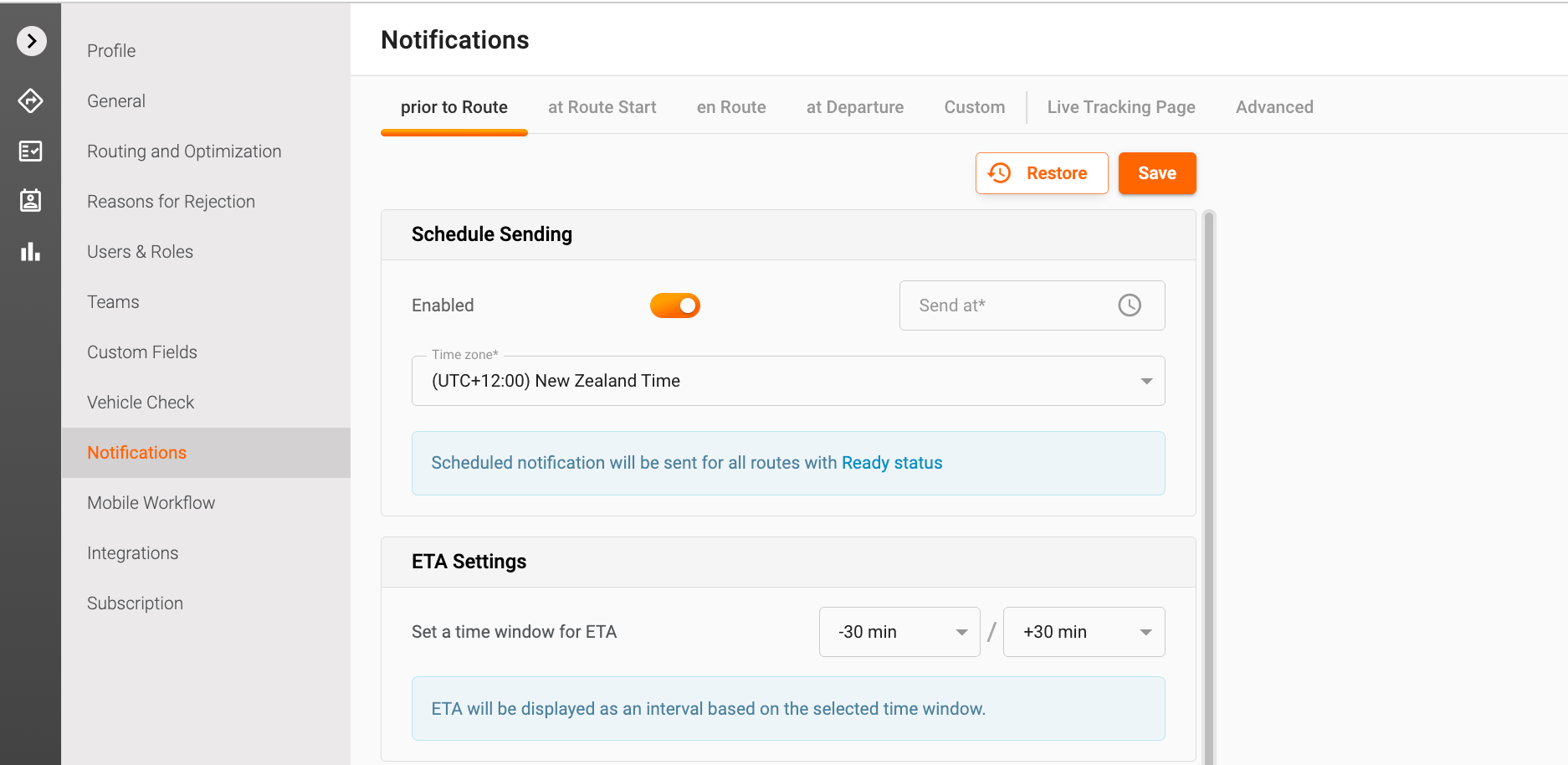The image size is (1568, 765).
Task: Switch to the at Route Start tab
Action: click(x=602, y=107)
